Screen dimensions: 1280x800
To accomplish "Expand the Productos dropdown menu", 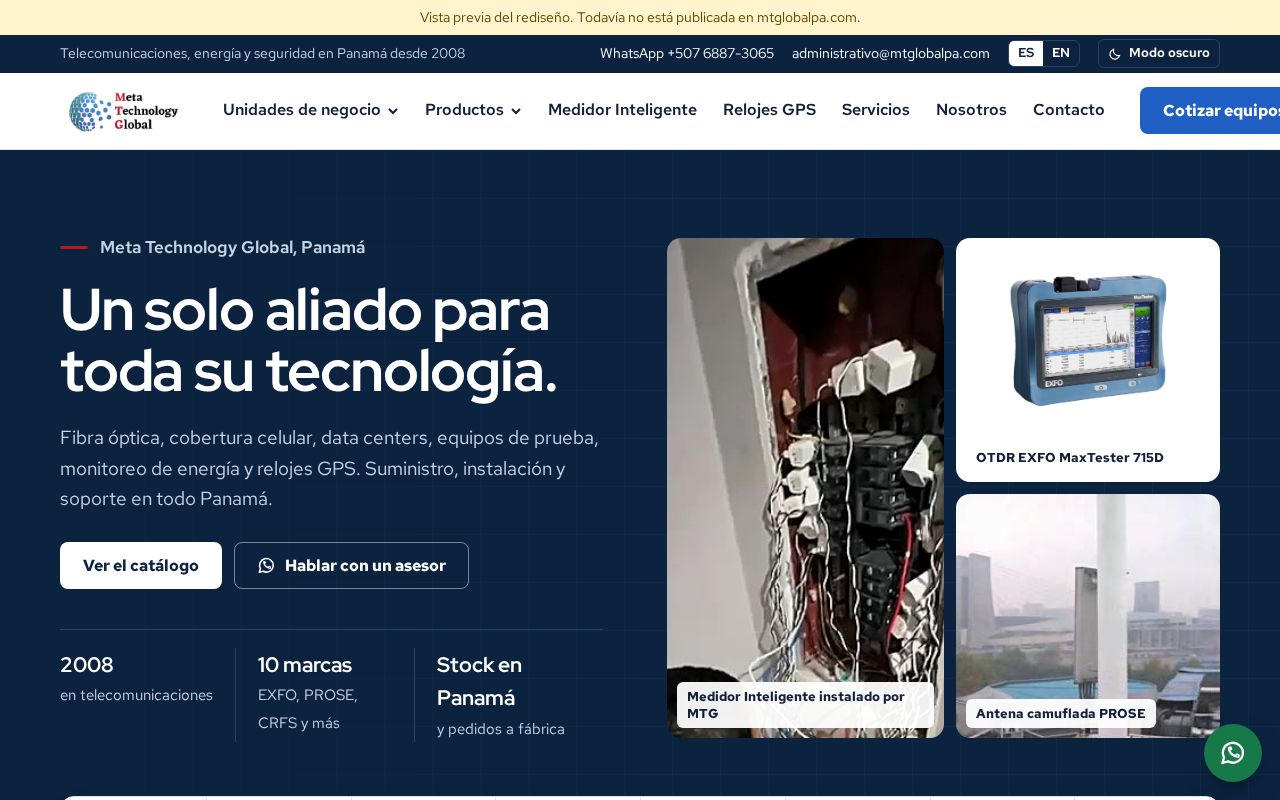I will (473, 110).
